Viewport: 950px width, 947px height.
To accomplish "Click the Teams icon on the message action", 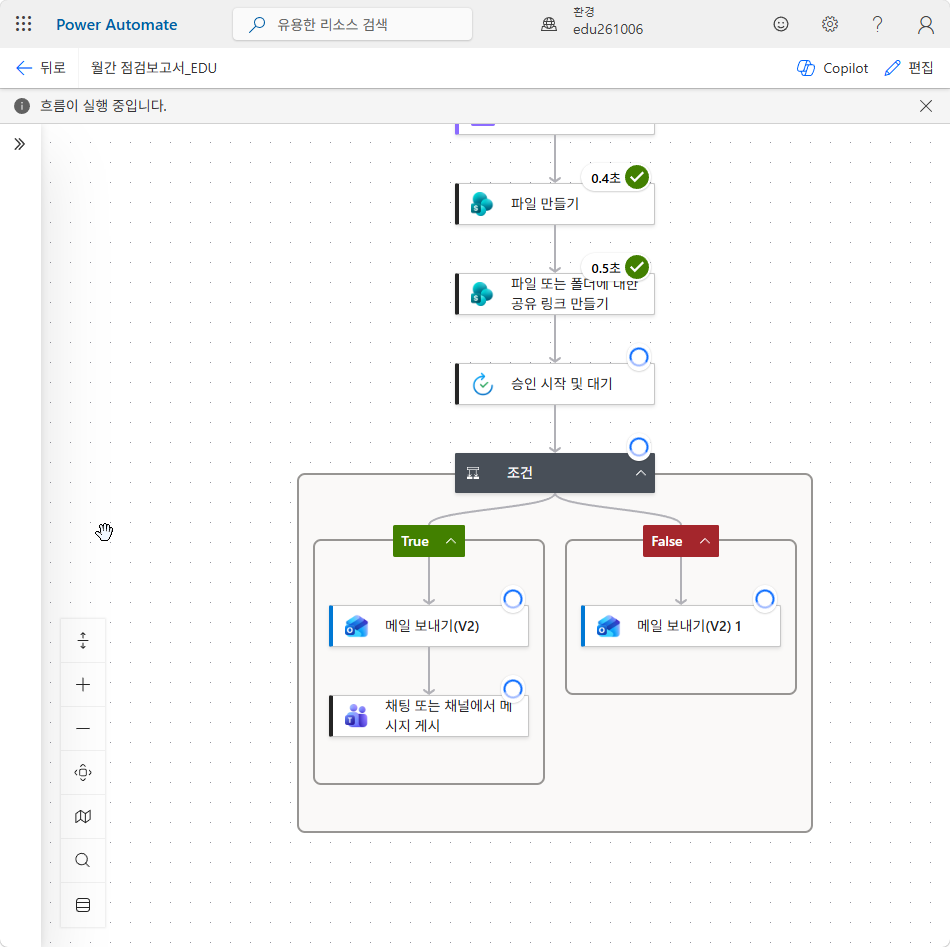I will [x=356, y=716].
